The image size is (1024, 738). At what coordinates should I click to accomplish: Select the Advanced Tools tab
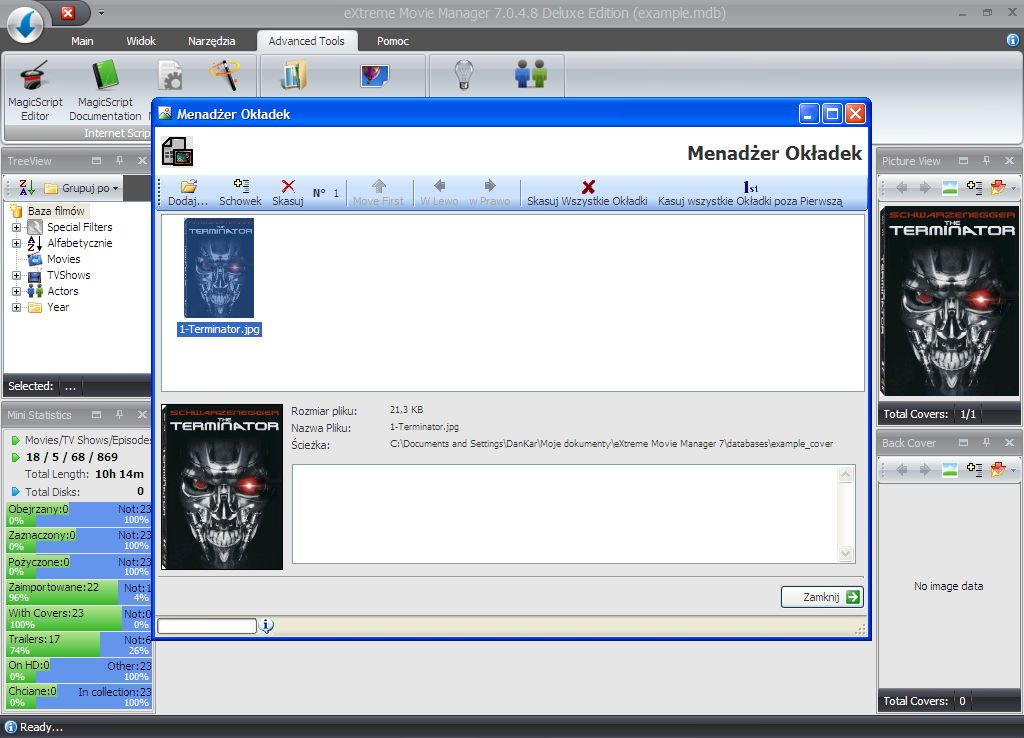306,41
